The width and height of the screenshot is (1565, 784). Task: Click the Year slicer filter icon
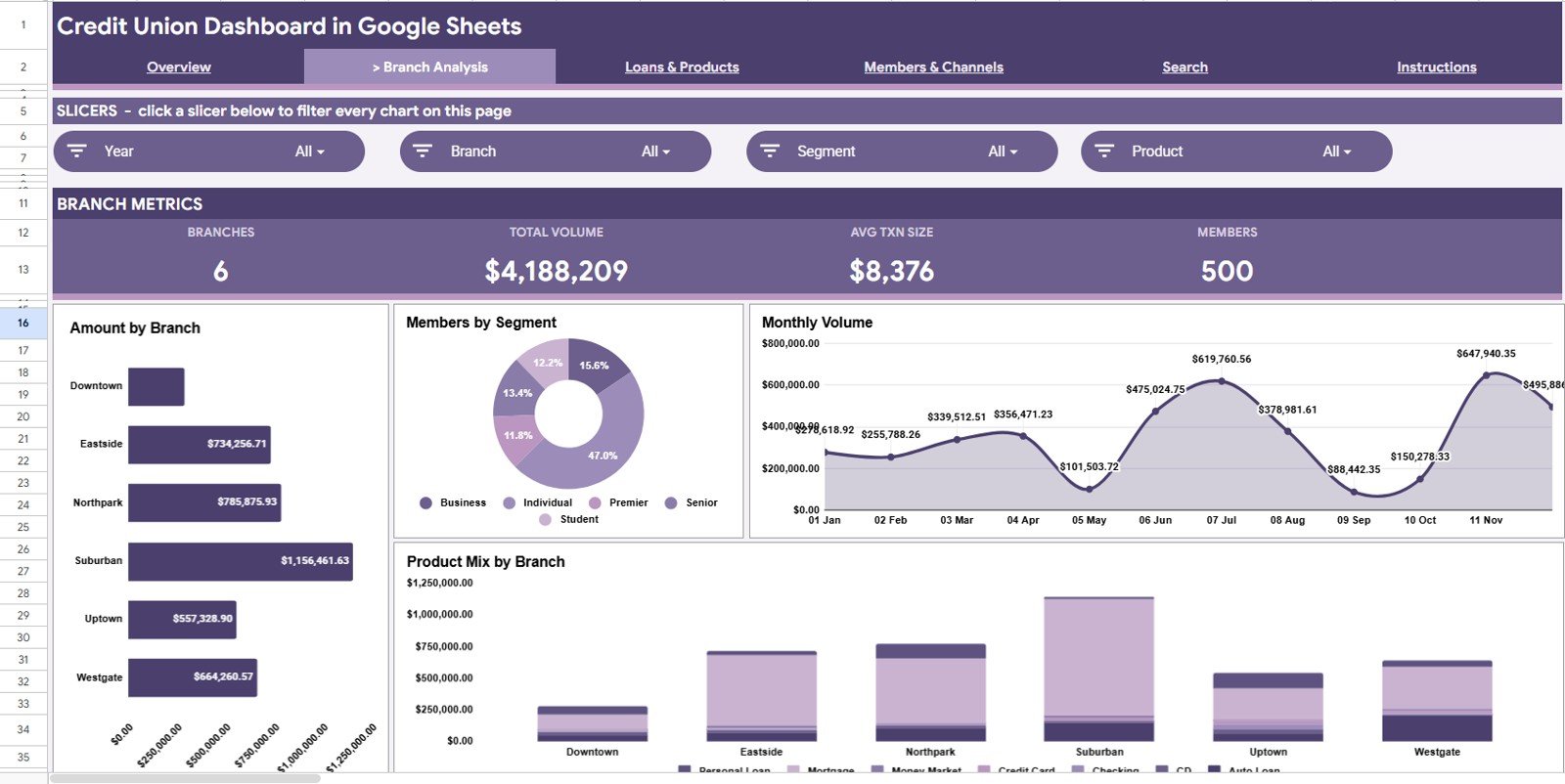click(77, 152)
